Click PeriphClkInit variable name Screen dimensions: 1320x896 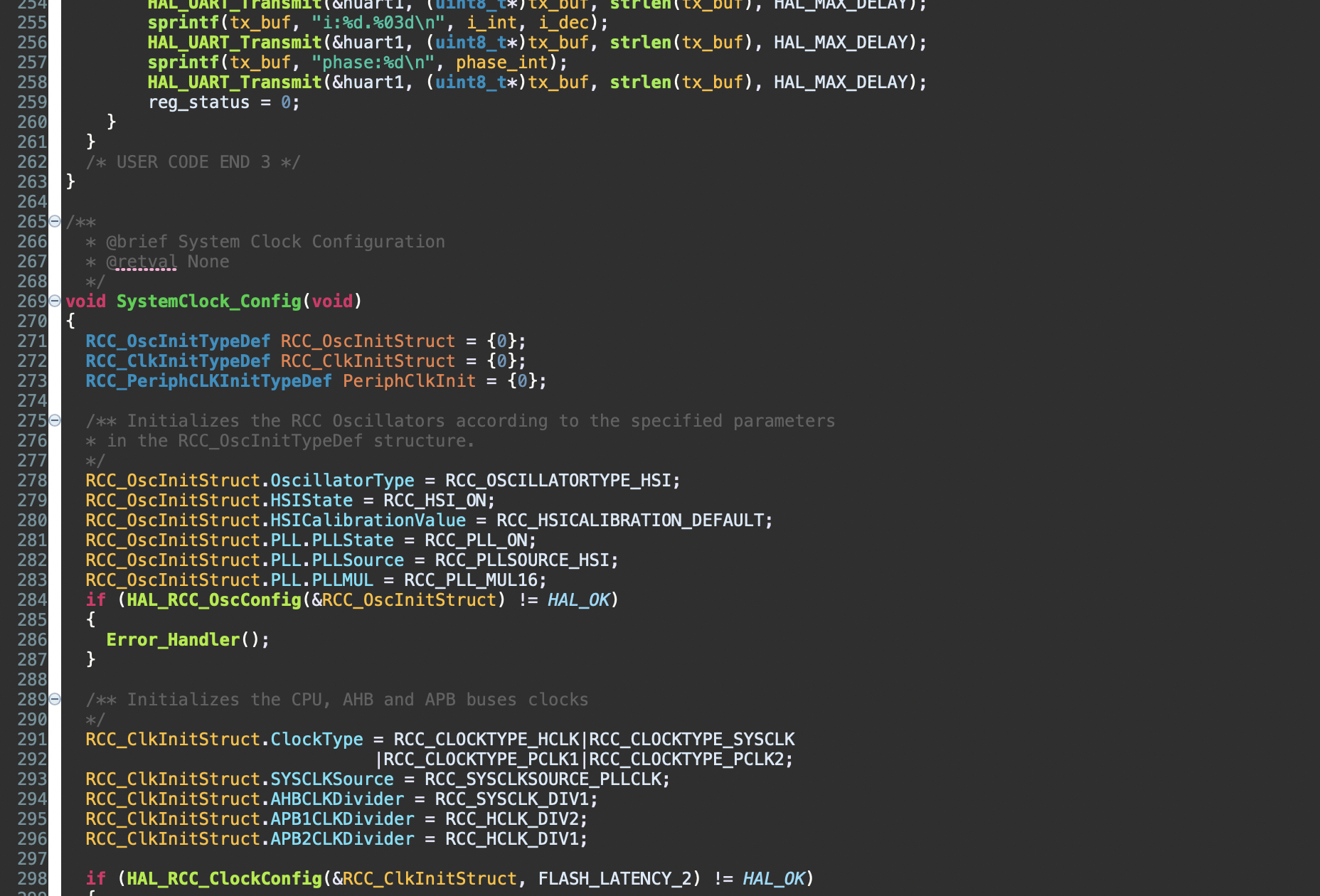[409, 381]
